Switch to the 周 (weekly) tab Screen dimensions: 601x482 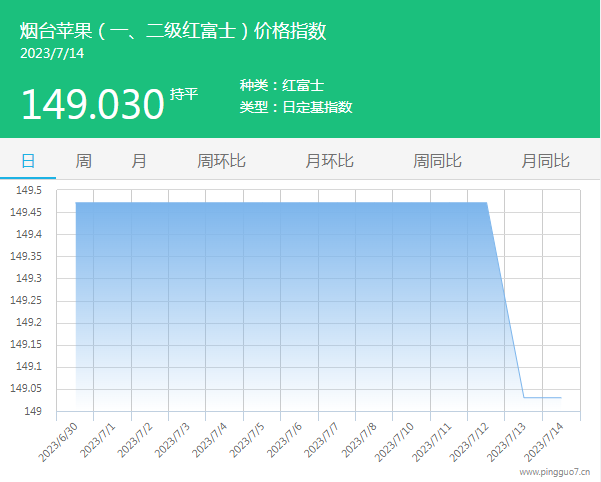point(83,161)
